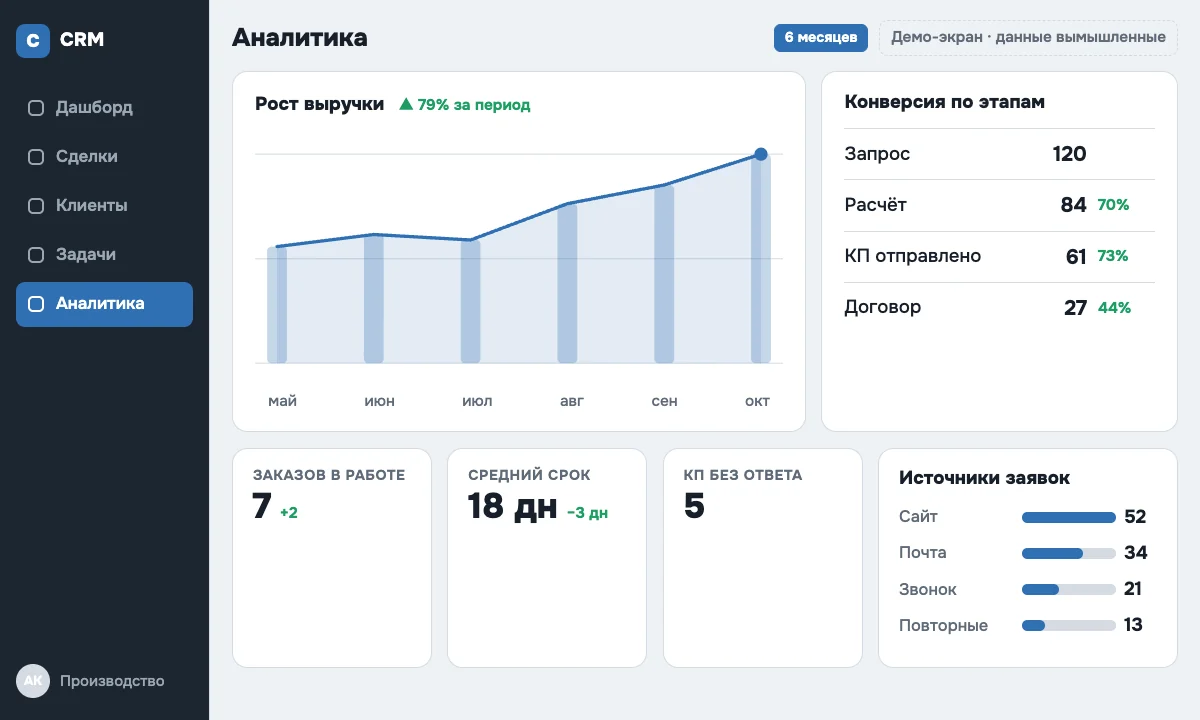This screenshot has height=720, width=1200.
Task: Click the icon beside Аналитика
Action: click(x=36, y=304)
